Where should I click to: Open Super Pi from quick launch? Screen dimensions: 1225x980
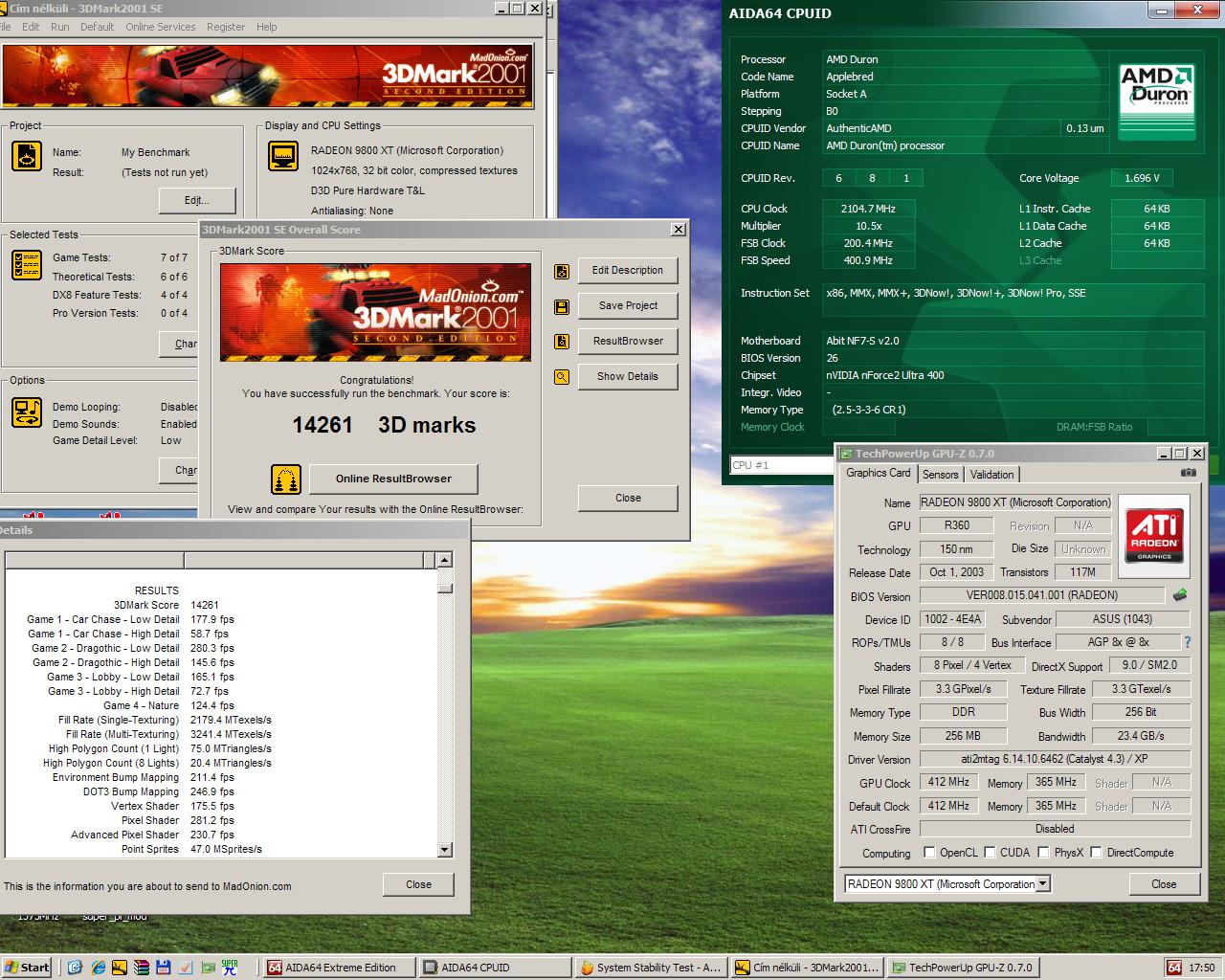coord(230,967)
